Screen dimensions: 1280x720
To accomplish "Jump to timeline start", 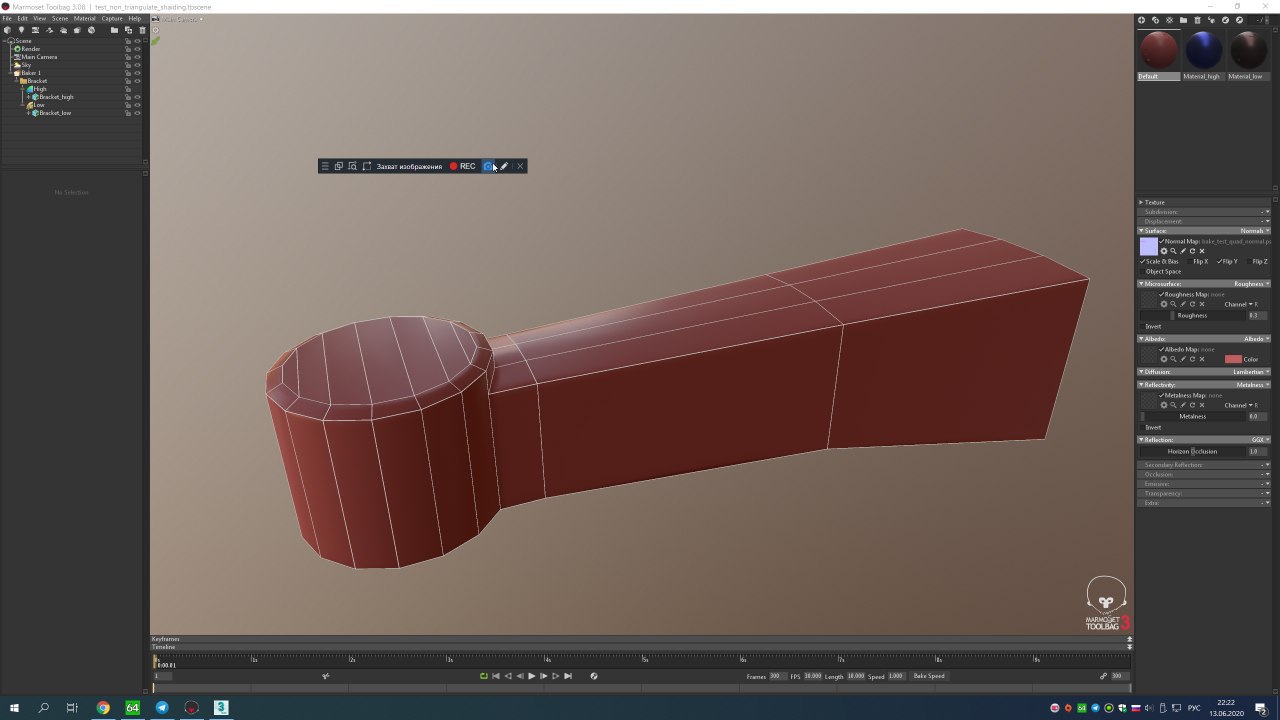I will [495, 676].
